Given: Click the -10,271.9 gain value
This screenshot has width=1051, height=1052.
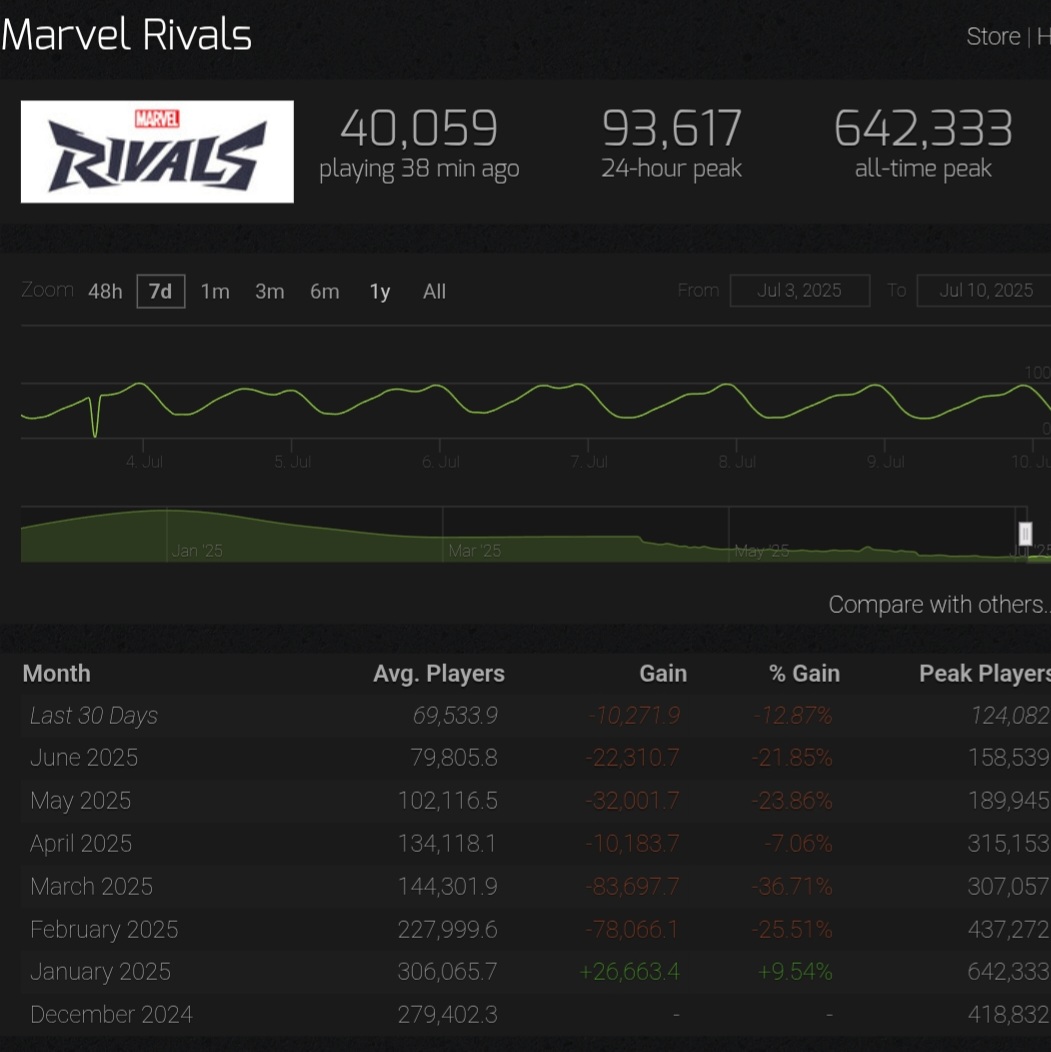Looking at the screenshot, I should 634,715.
